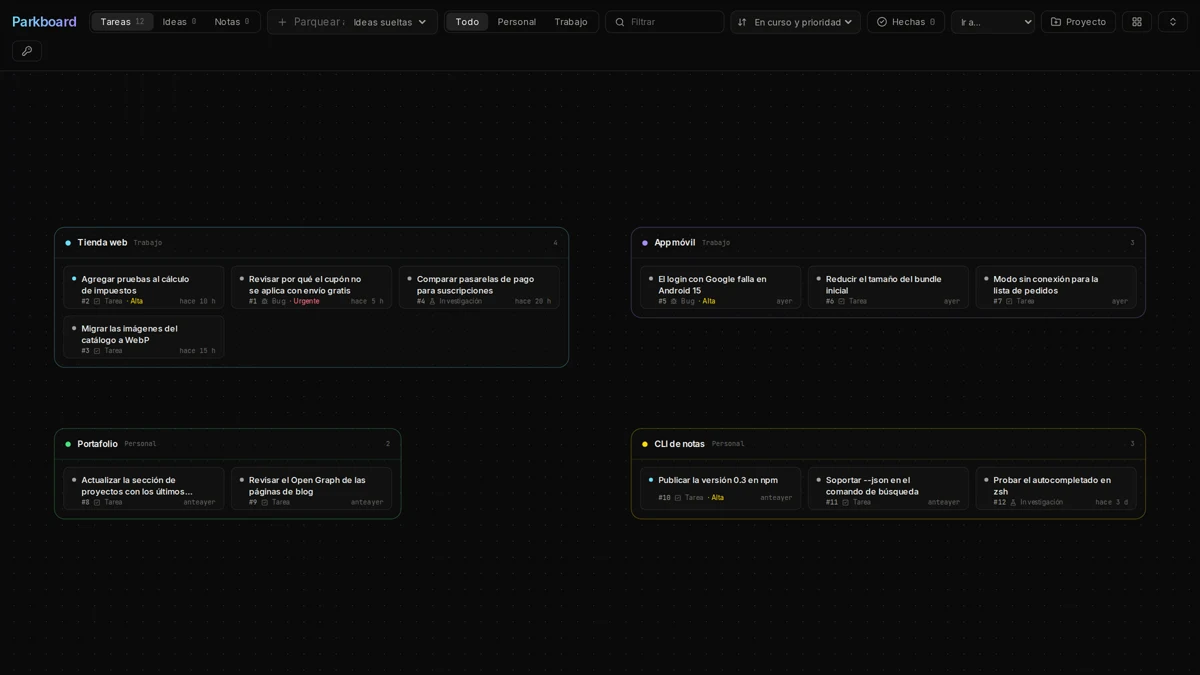Click the purple dot next to App móvil
1200x675 pixels.
(645, 243)
